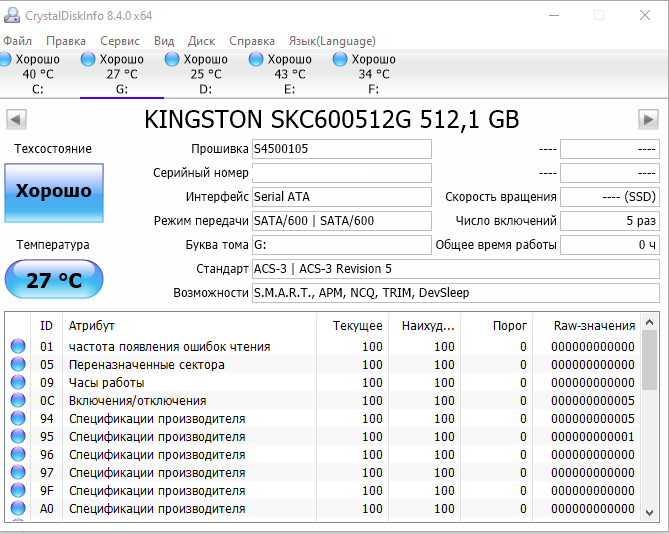Click the Режим передачи SATA/600 field
This screenshot has width=669, height=534.
point(342,221)
